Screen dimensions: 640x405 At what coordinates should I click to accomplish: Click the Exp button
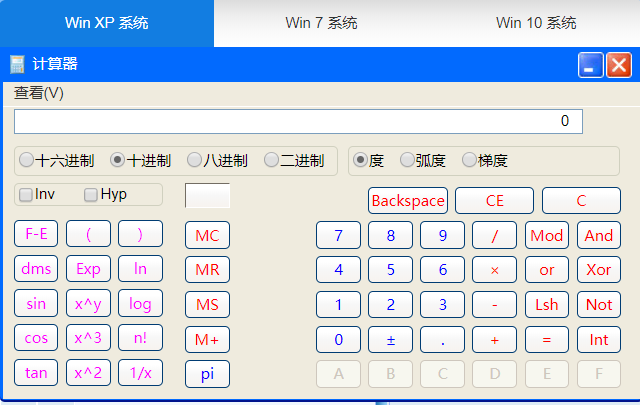point(88,269)
